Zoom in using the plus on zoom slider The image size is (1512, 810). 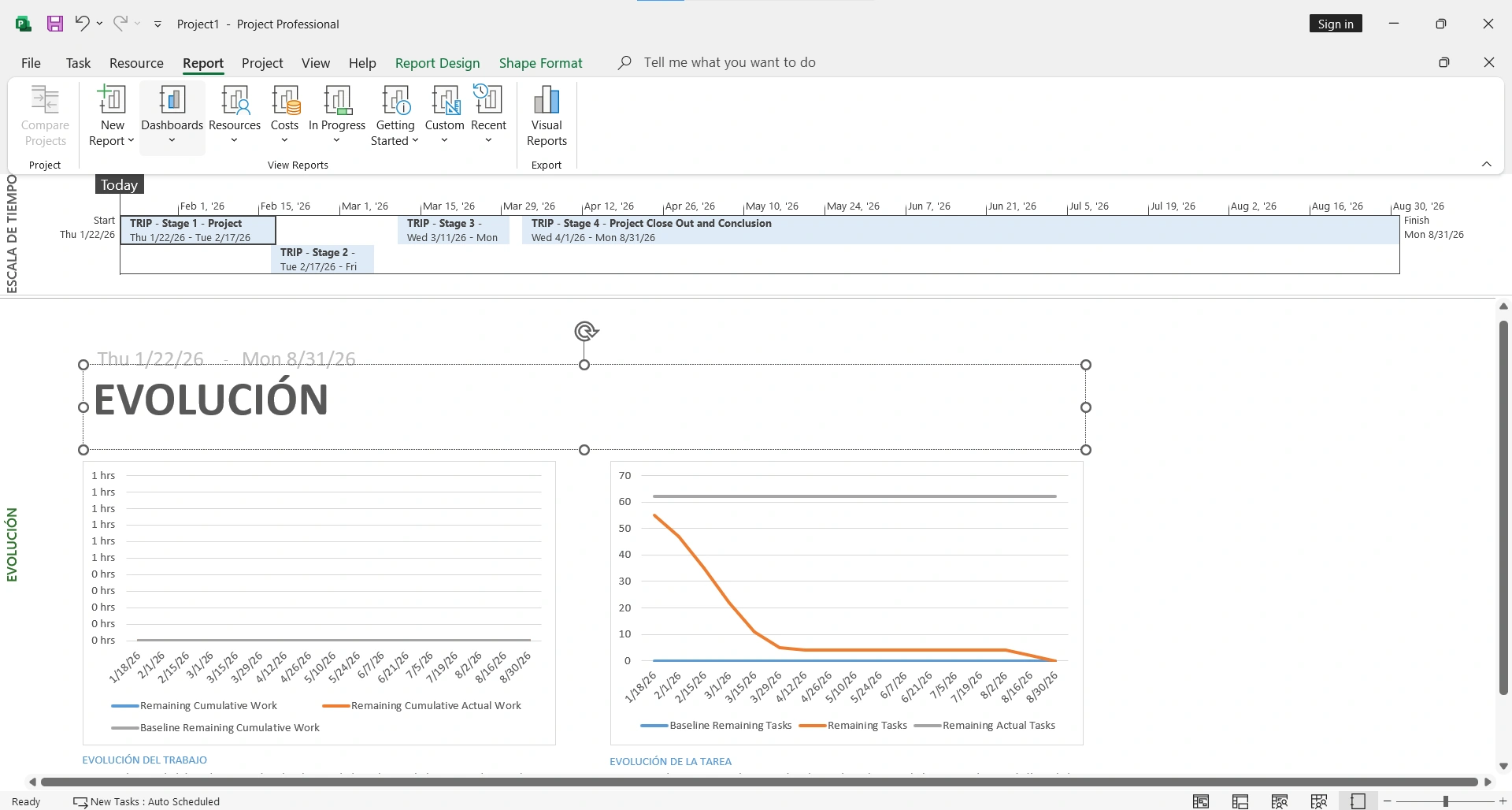tap(1503, 801)
